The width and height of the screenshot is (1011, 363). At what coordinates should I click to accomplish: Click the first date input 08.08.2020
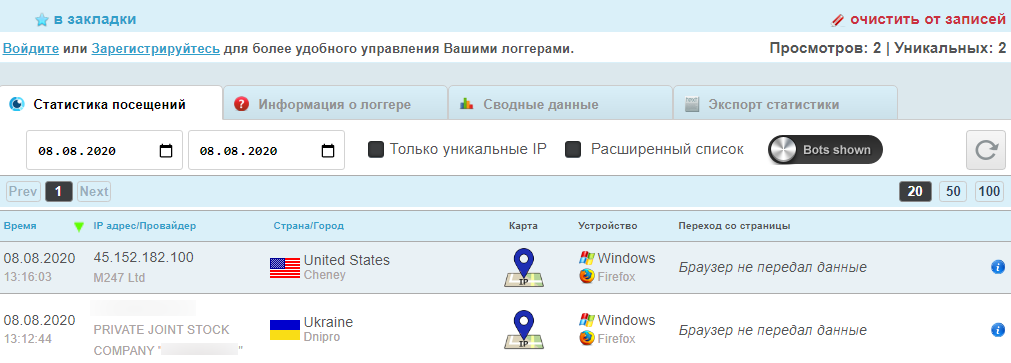coord(104,150)
